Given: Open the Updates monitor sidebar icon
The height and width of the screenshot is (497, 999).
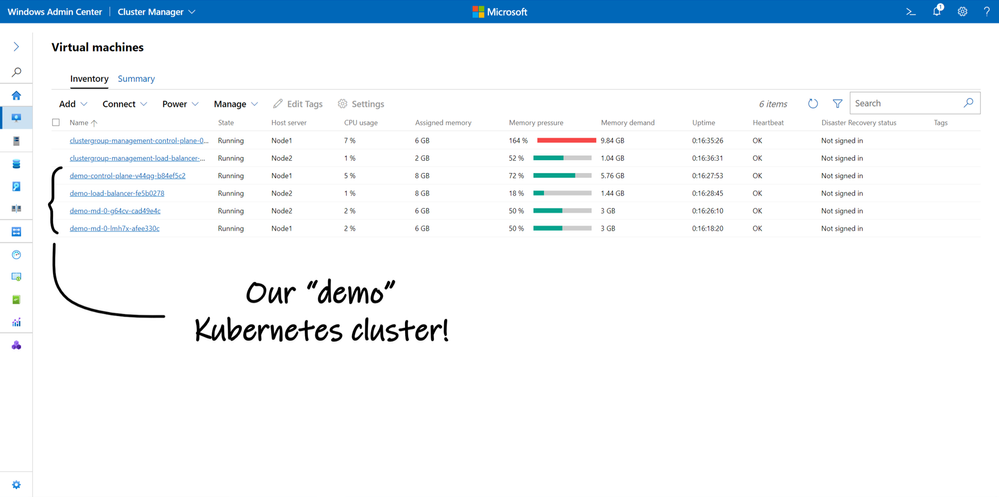Looking at the screenshot, I should coord(17,277).
